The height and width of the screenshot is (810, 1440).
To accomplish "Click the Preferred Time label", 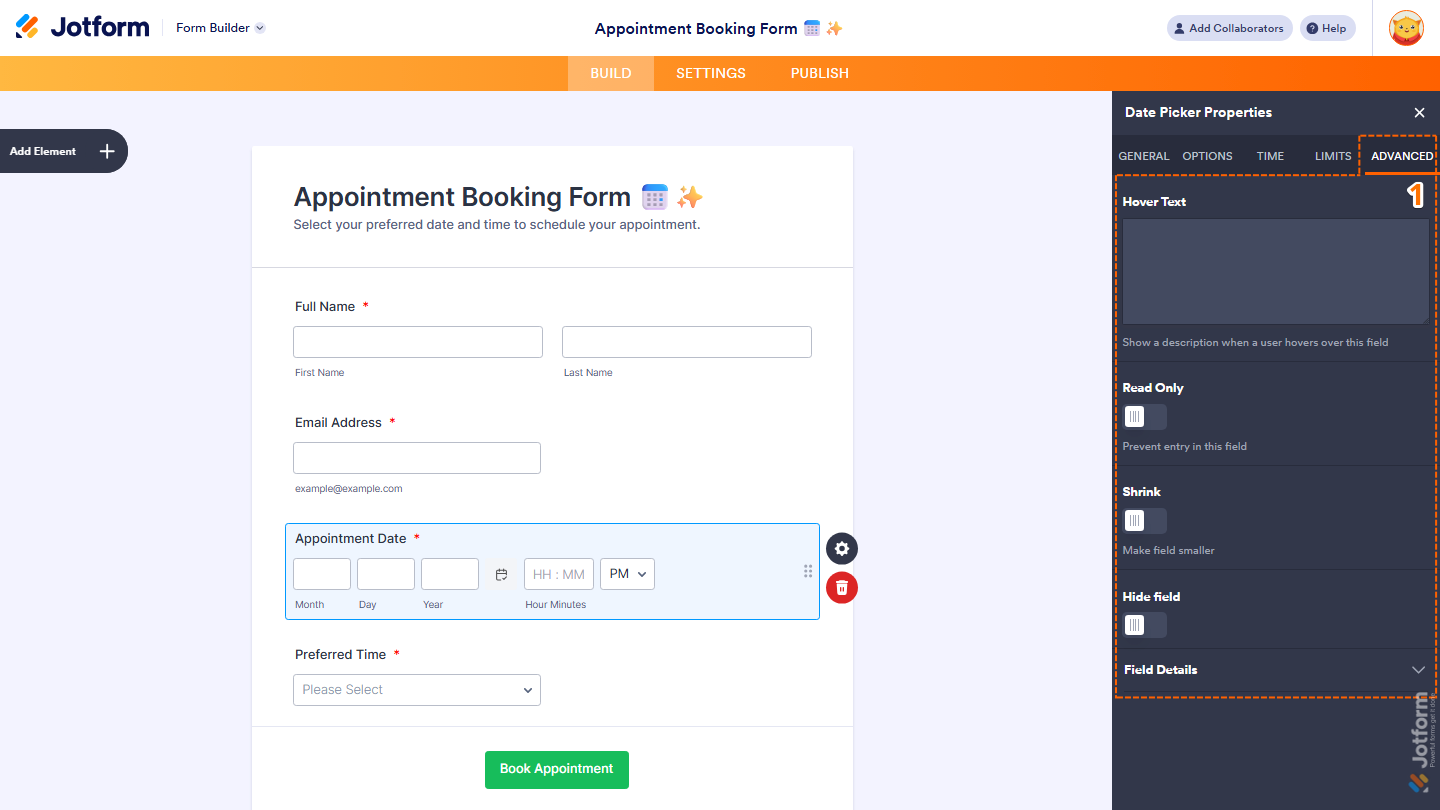I will (340, 655).
